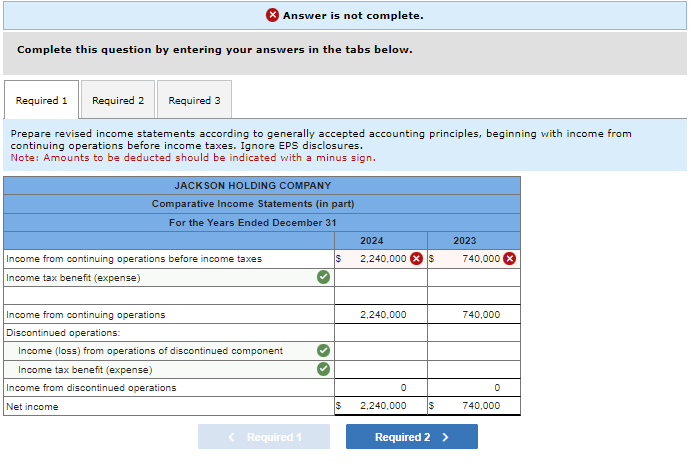This screenshot has height=467, width=697.
Task: Click the green check on the continuing-operations Income tax benefit row
Action: click(x=324, y=277)
